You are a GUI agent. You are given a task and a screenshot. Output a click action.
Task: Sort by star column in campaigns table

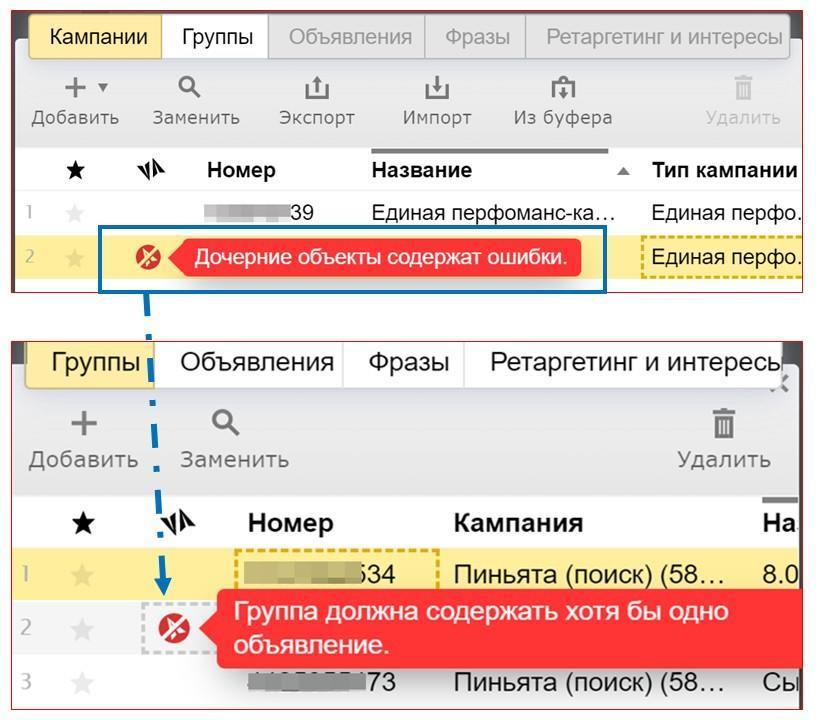pos(75,170)
